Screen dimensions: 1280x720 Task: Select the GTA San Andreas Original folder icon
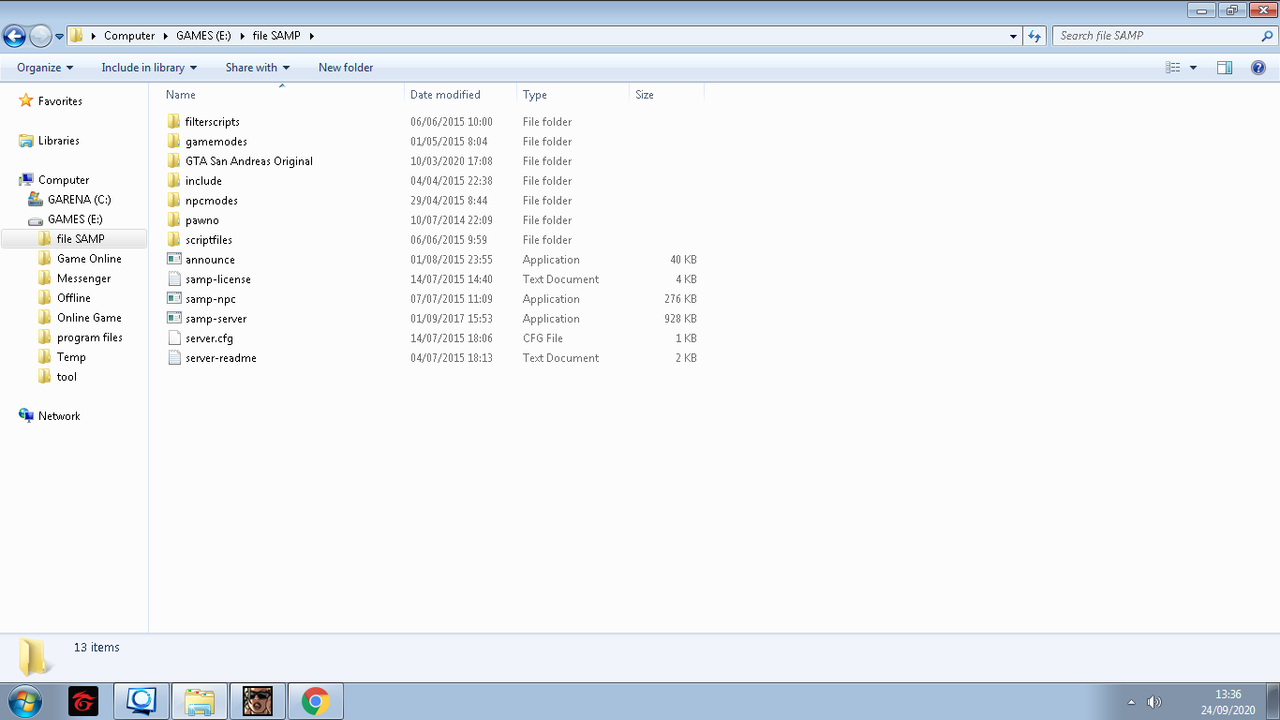tap(174, 161)
